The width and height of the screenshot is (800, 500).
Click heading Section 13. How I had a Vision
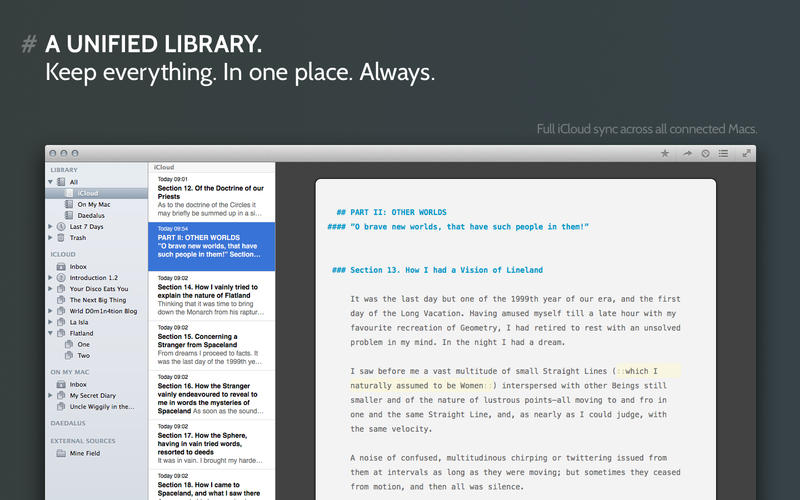click(x=437, y=270)
